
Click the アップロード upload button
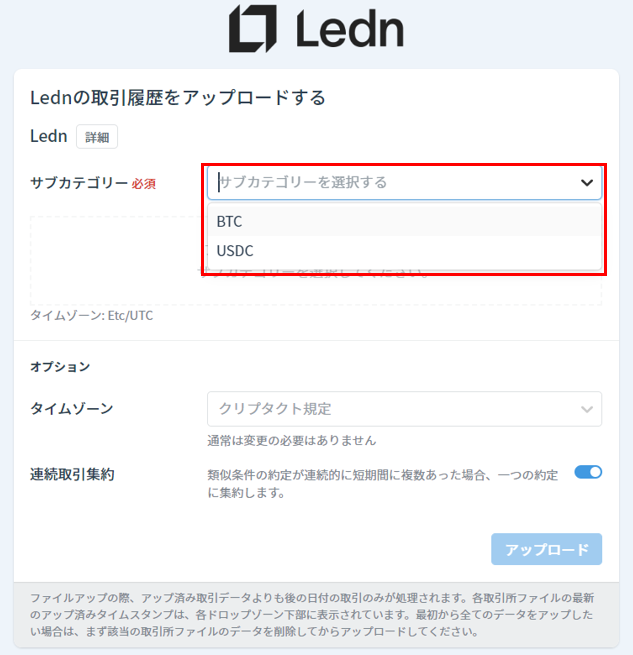point(547,549)
